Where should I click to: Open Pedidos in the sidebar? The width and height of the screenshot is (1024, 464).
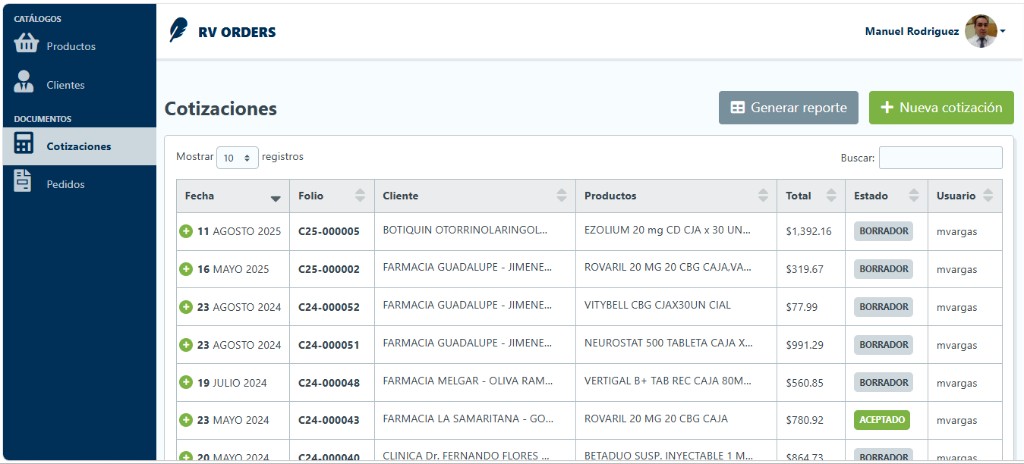tap(79, 184)
